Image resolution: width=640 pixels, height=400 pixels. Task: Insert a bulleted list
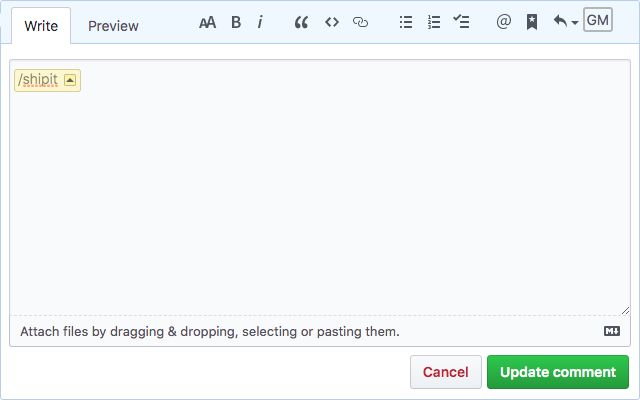tap(406, 22)
